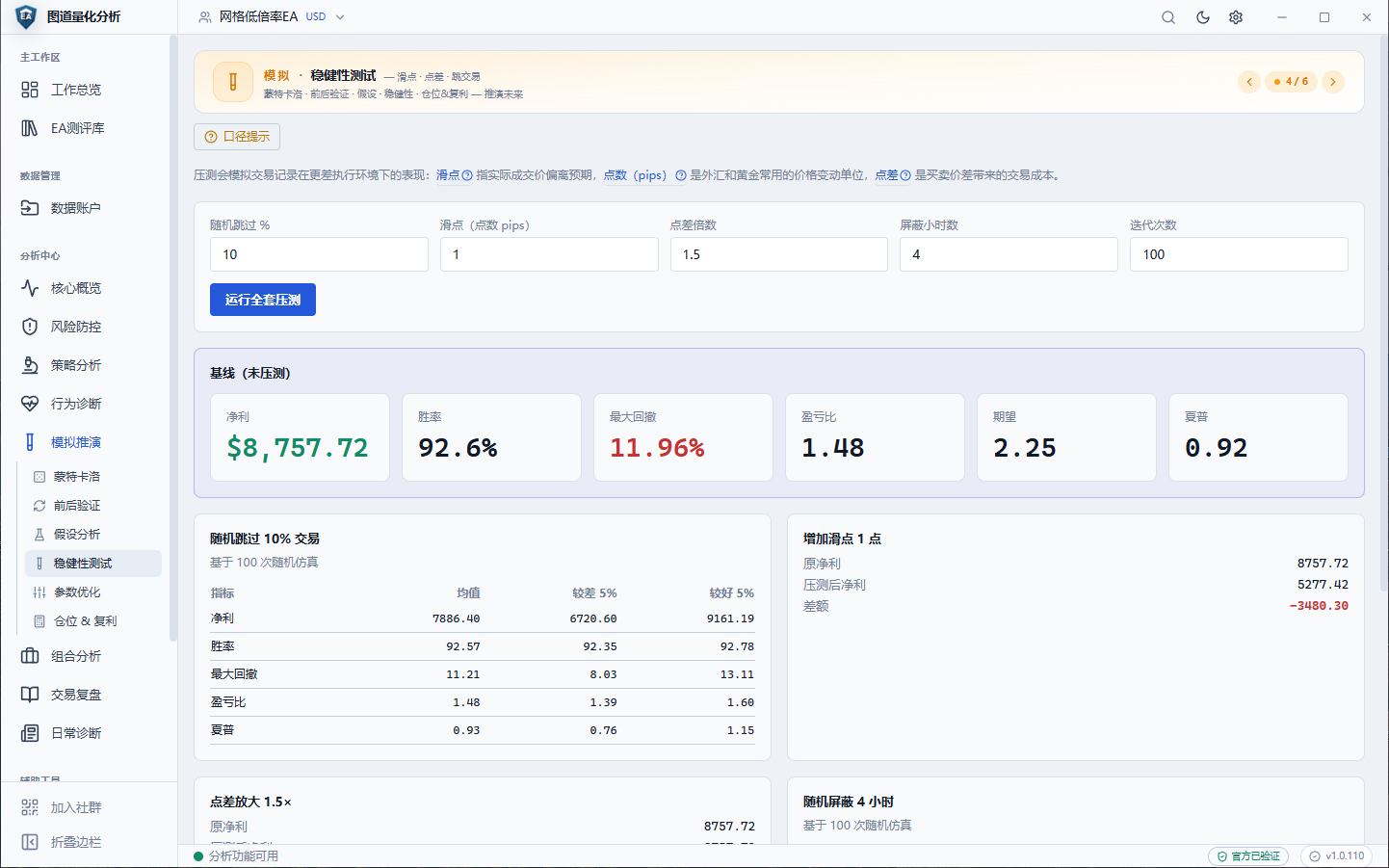The image size is (1389, 868).
Task: Toggle dark mode moon icon
Action: point(1203,17)
